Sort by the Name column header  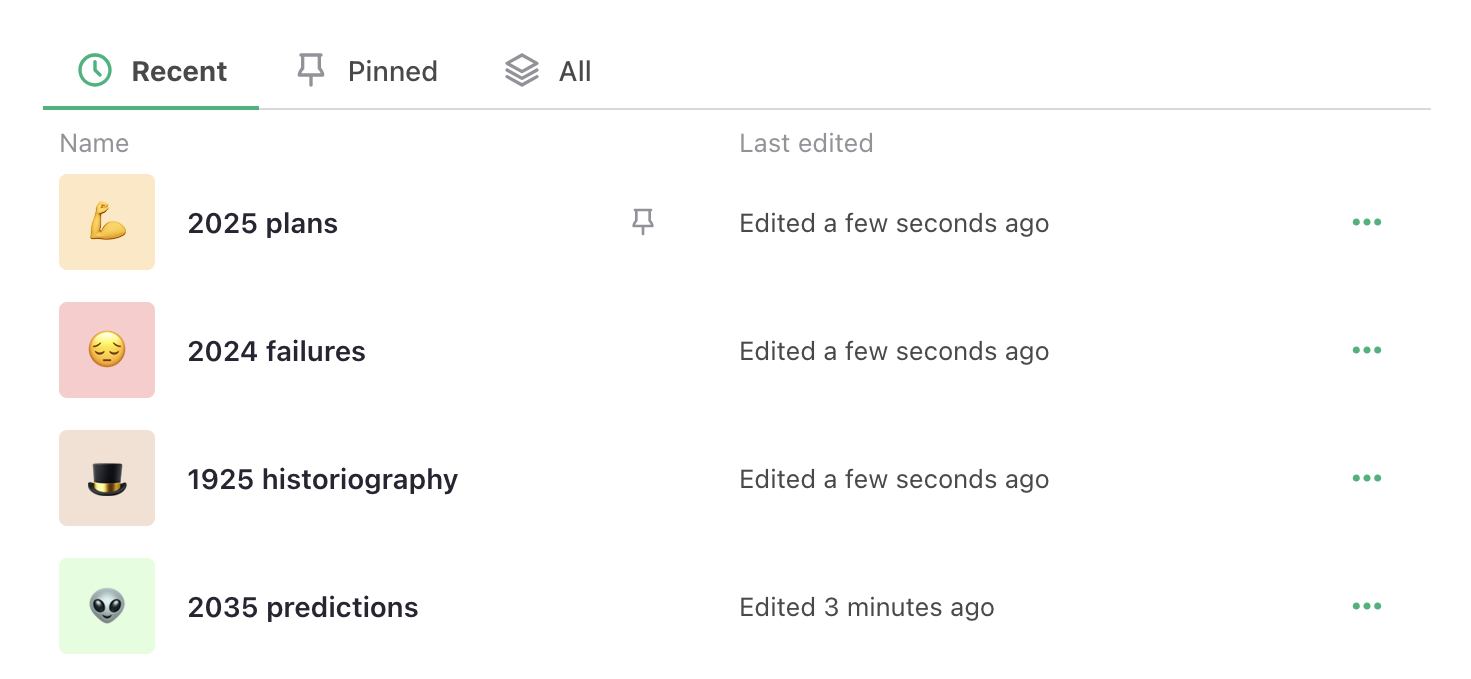(94, 143)
